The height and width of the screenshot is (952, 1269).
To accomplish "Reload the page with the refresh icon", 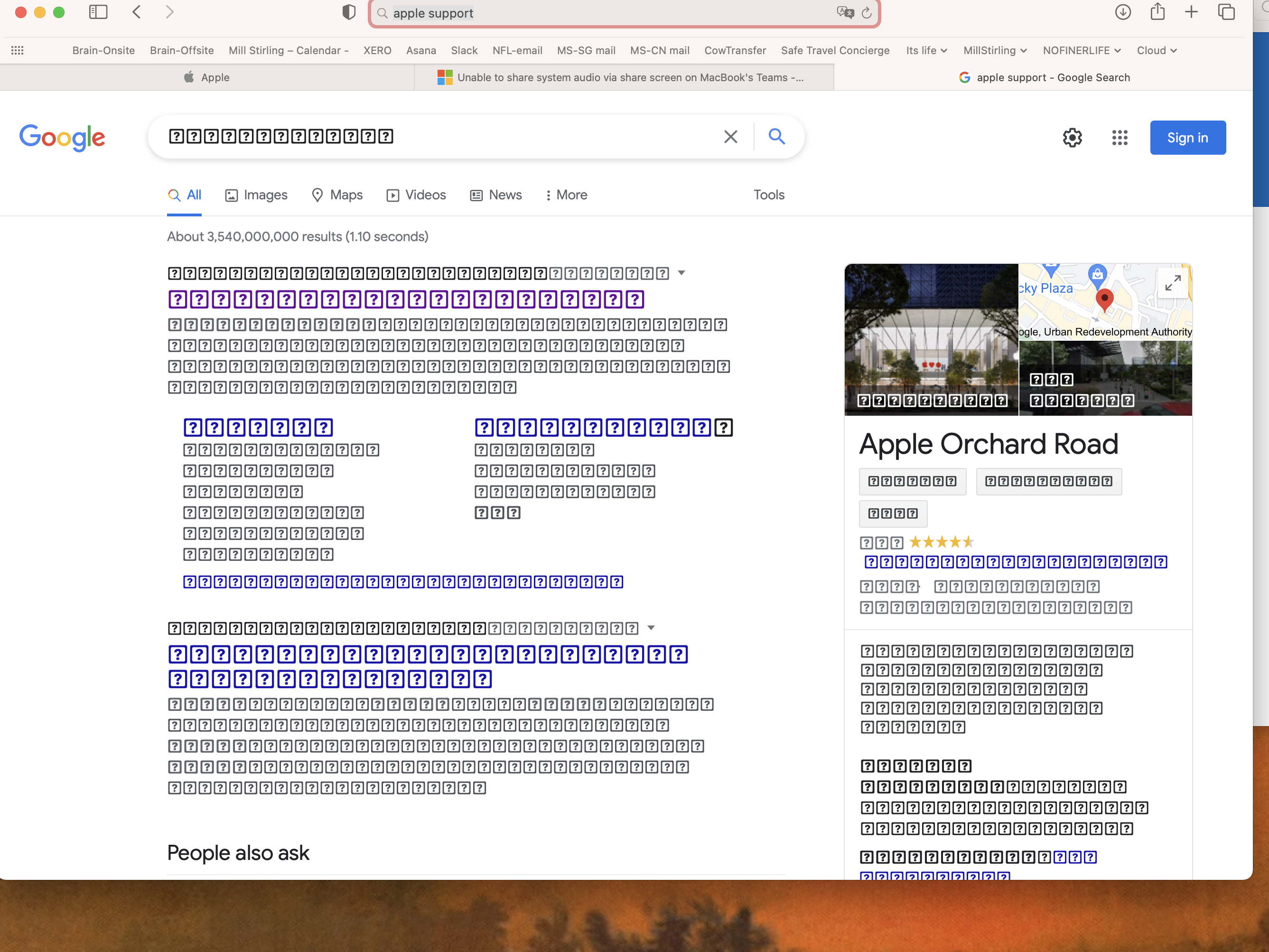I will [867, 13].
